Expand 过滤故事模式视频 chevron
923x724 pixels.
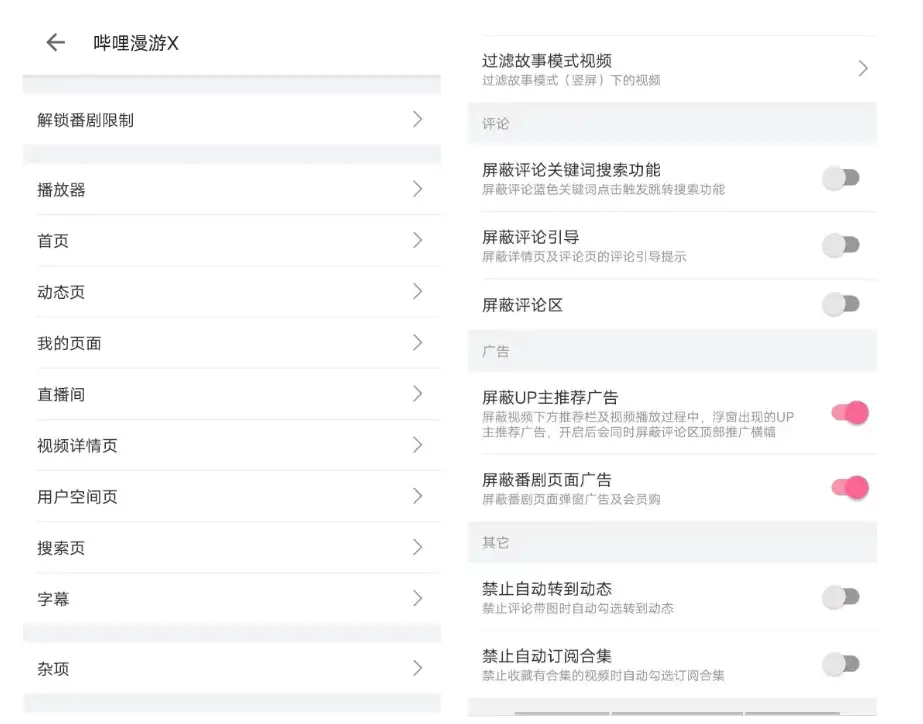[x=862, y=68]
